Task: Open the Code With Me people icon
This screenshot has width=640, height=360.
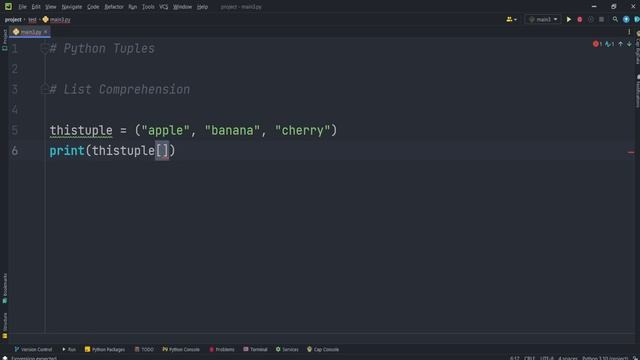Action: 511,19
